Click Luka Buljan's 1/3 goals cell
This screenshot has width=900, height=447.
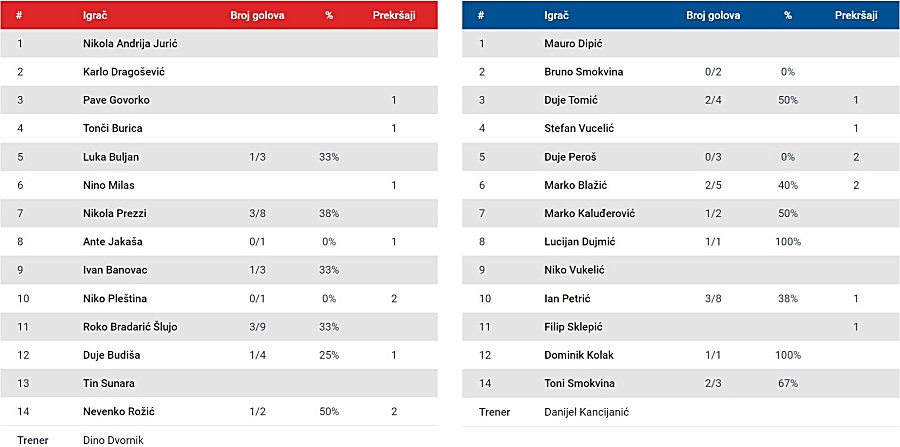tap(257, 157)
